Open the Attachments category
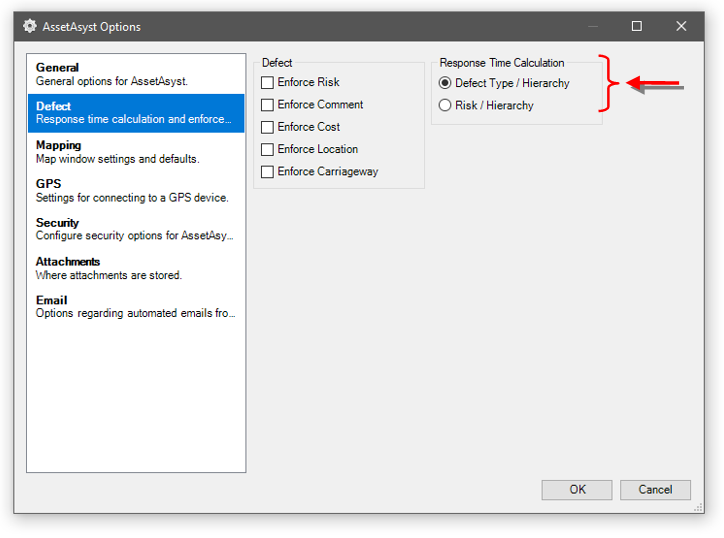 tap(135, 268)
